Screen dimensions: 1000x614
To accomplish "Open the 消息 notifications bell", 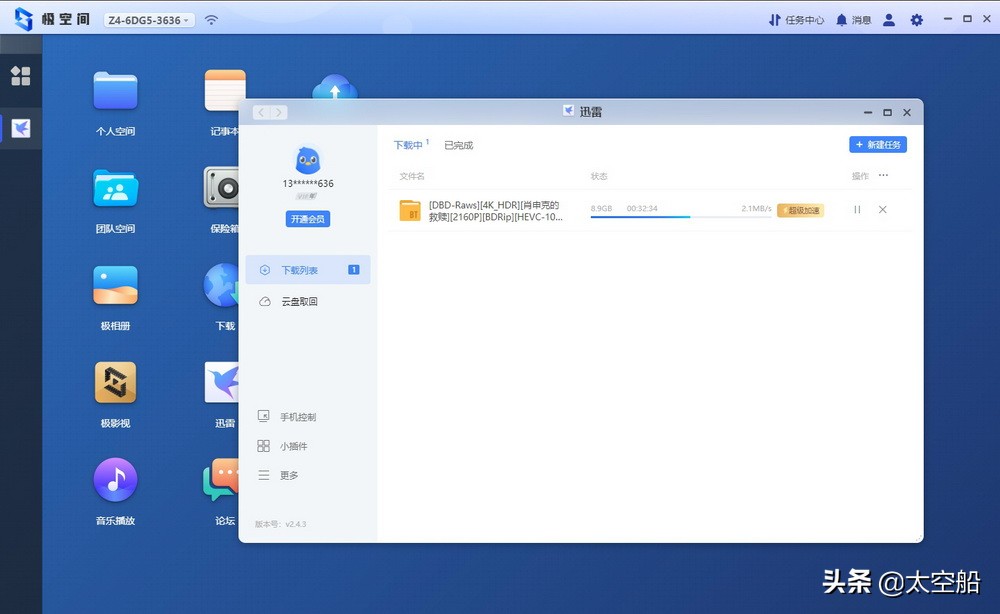I will coord(853,20).
